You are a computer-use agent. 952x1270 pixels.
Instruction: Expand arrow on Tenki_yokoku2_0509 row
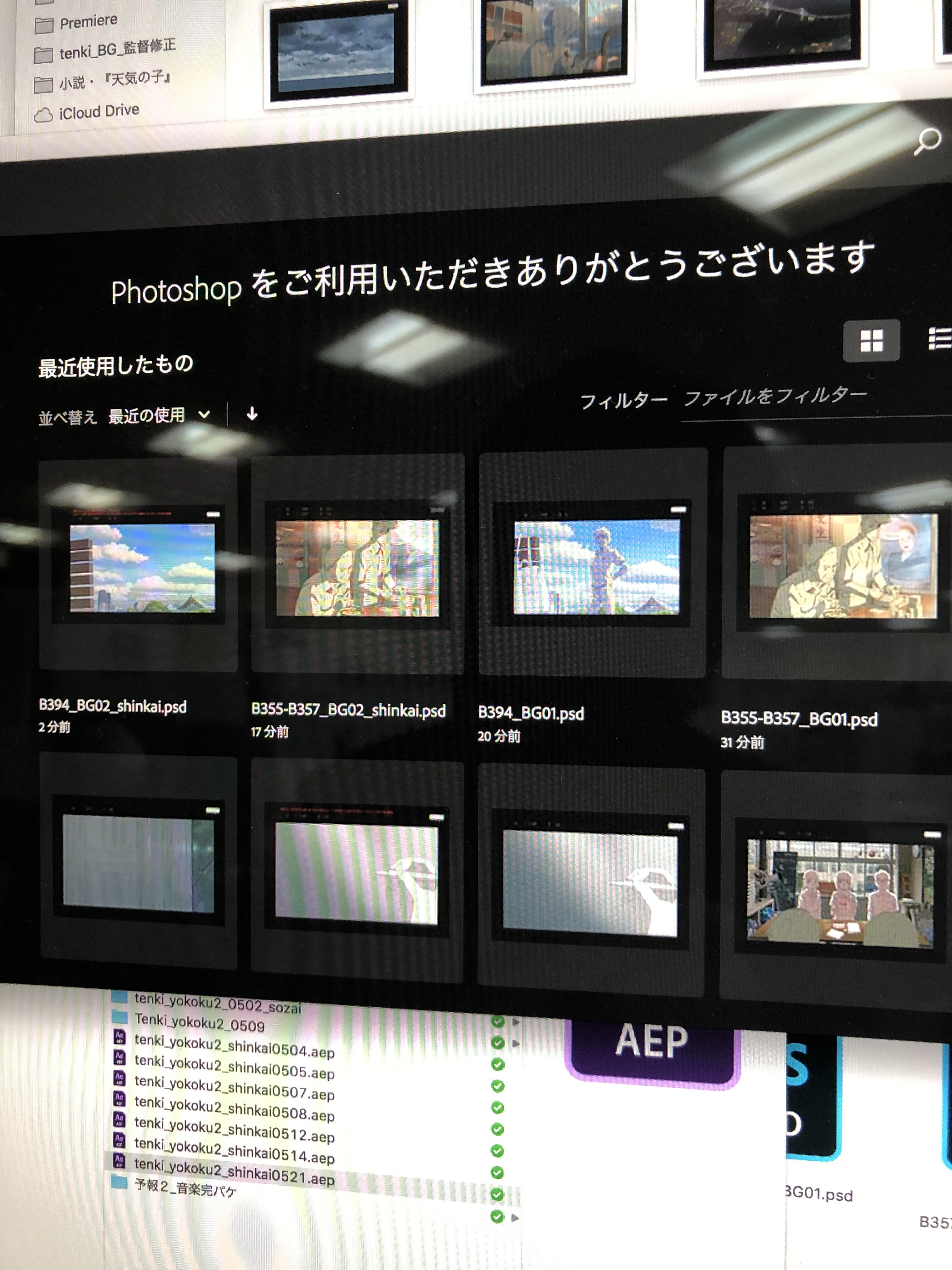point(515,1044)
